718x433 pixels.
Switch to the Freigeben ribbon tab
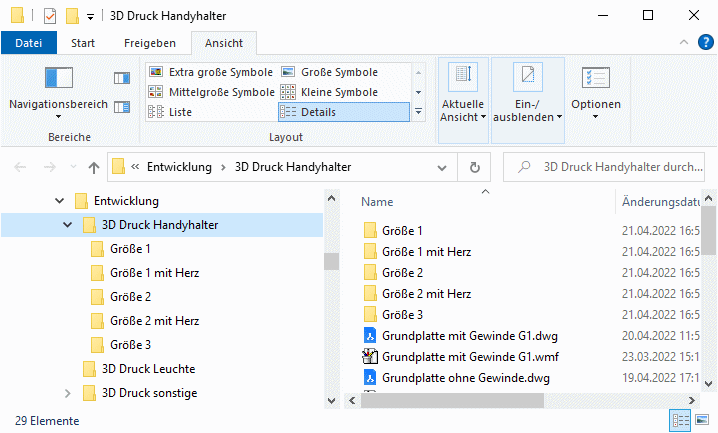point(150,43)
